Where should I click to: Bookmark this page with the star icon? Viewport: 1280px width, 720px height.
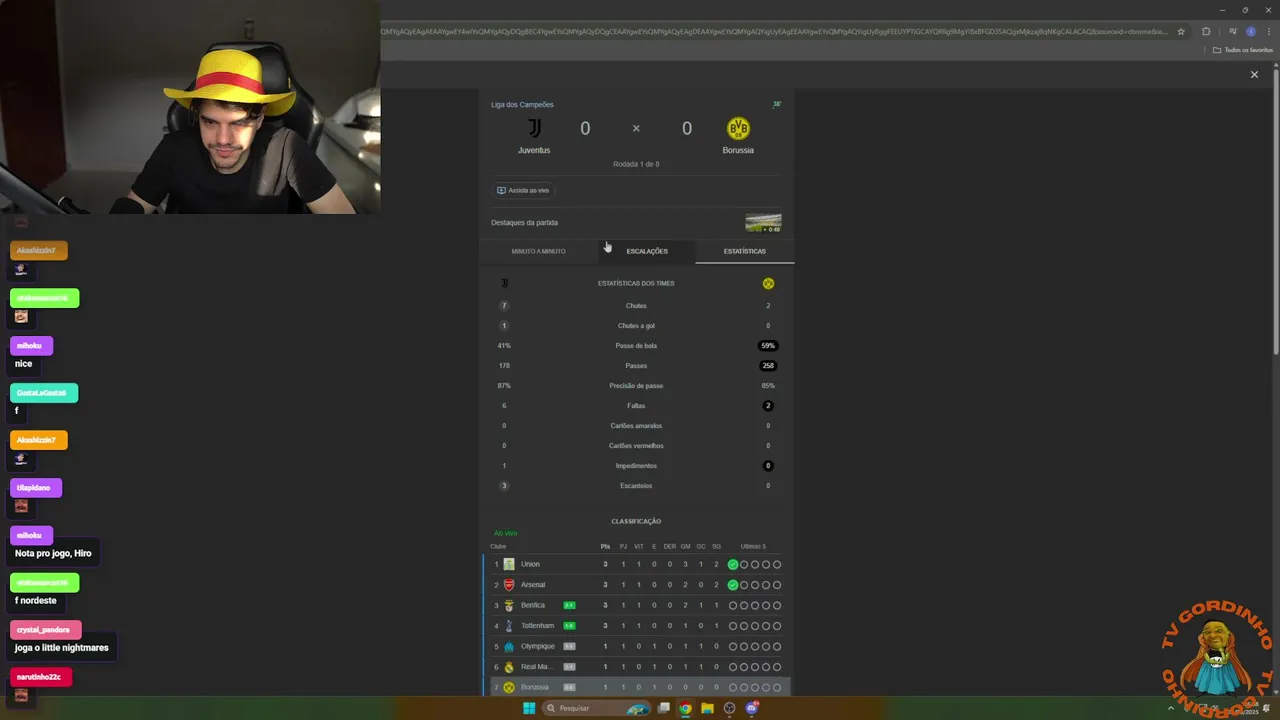click(x=1181, y=31)
